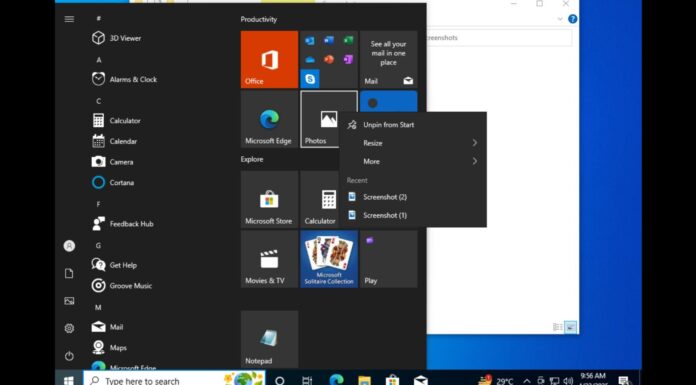Expand the Start menu hamburger button

[69, 19]
